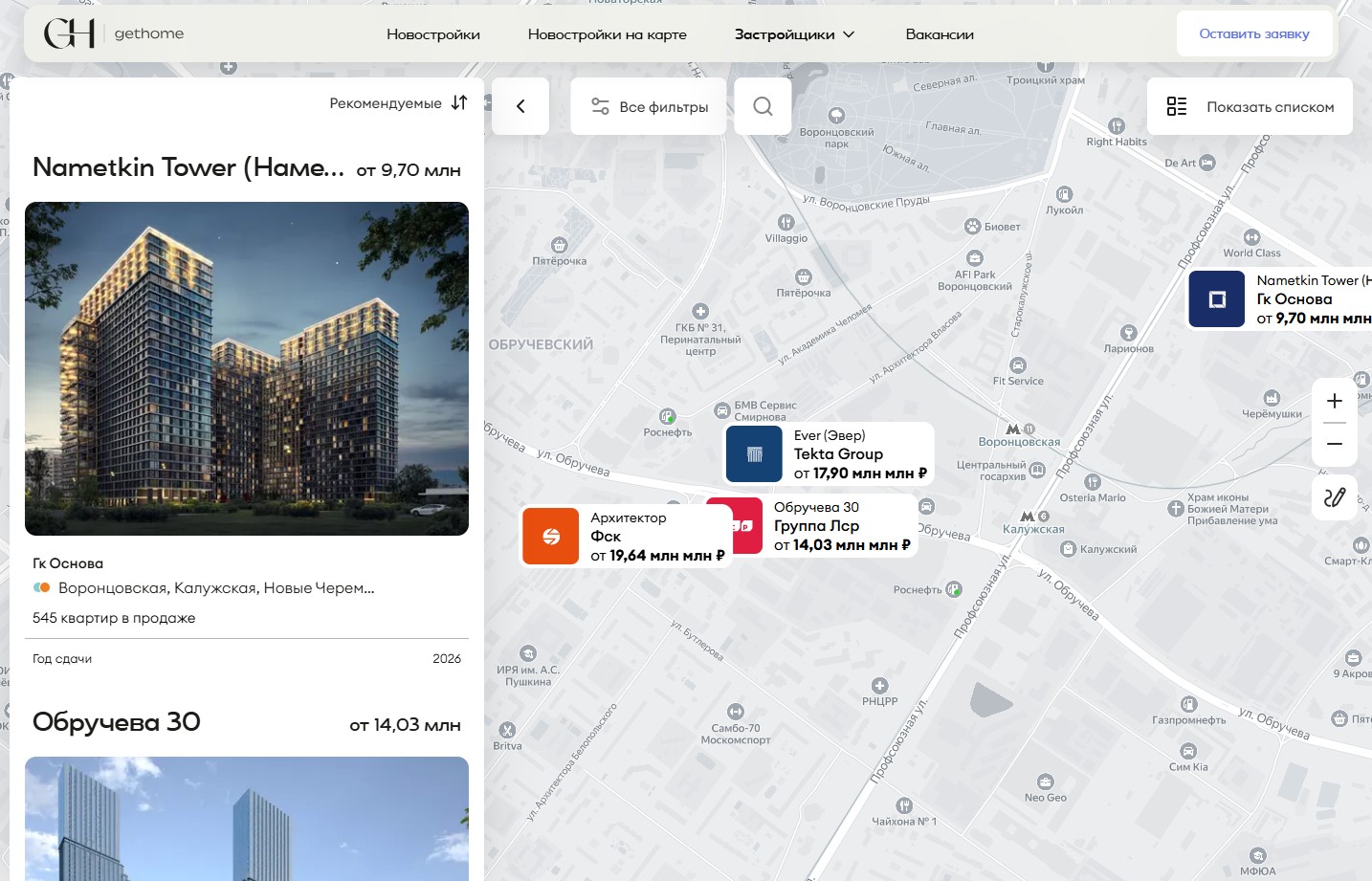Select Nametkin Tower Гк Основа marker icon
The height and width of the screenshot is (881, 1372).
[1217, 299]
